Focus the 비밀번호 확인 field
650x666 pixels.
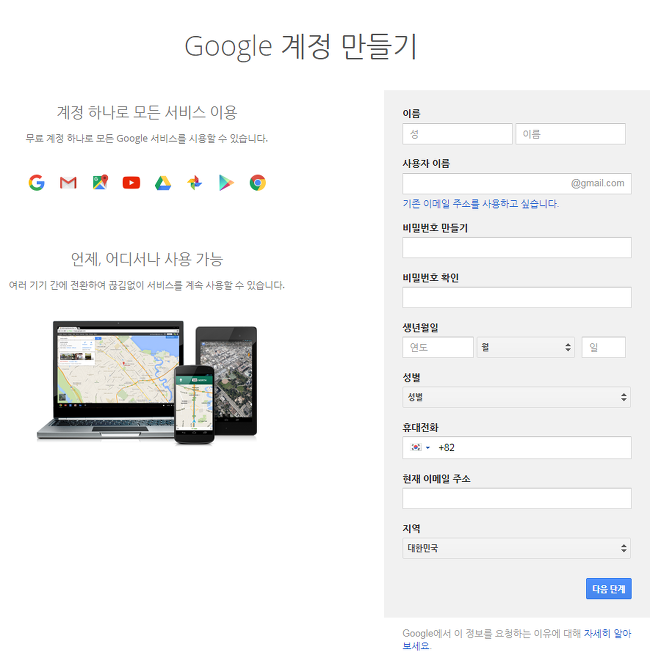[x=517, y=297]
